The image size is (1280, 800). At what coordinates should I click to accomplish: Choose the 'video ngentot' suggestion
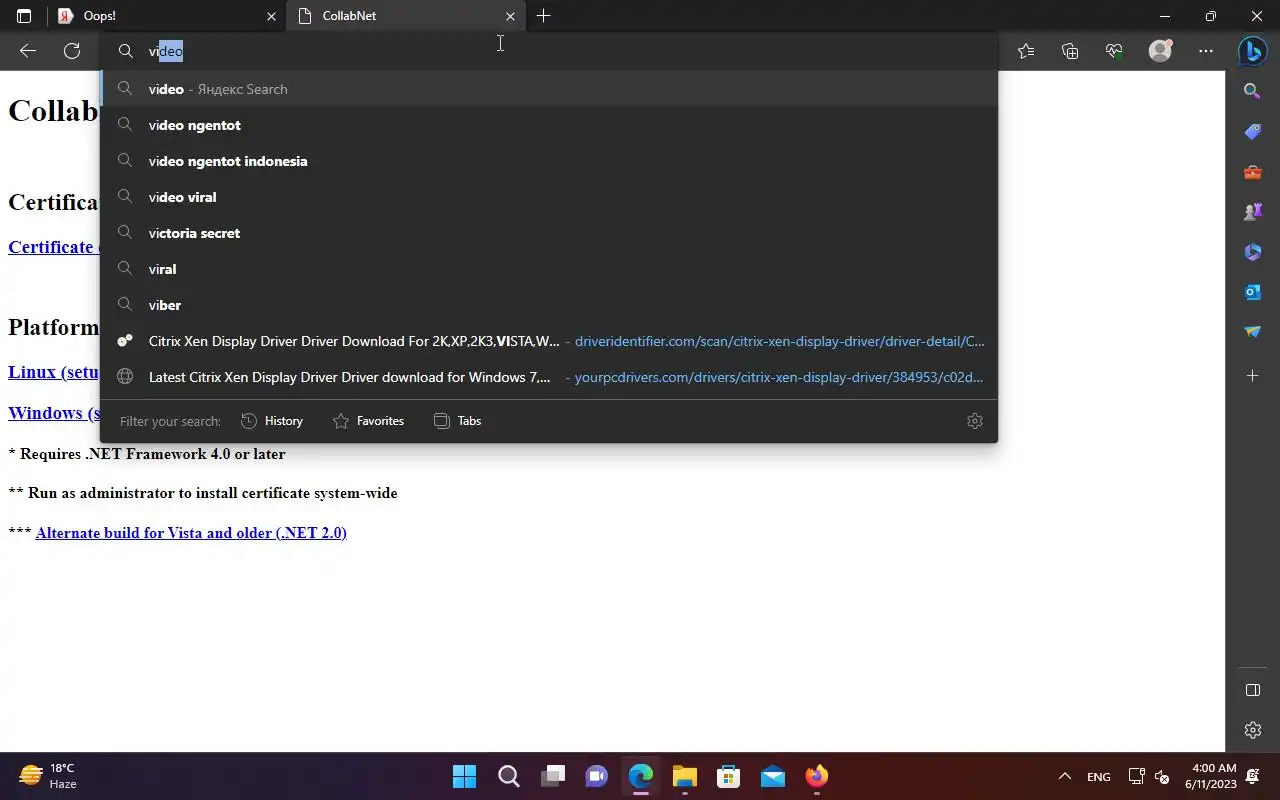point(549,125)
